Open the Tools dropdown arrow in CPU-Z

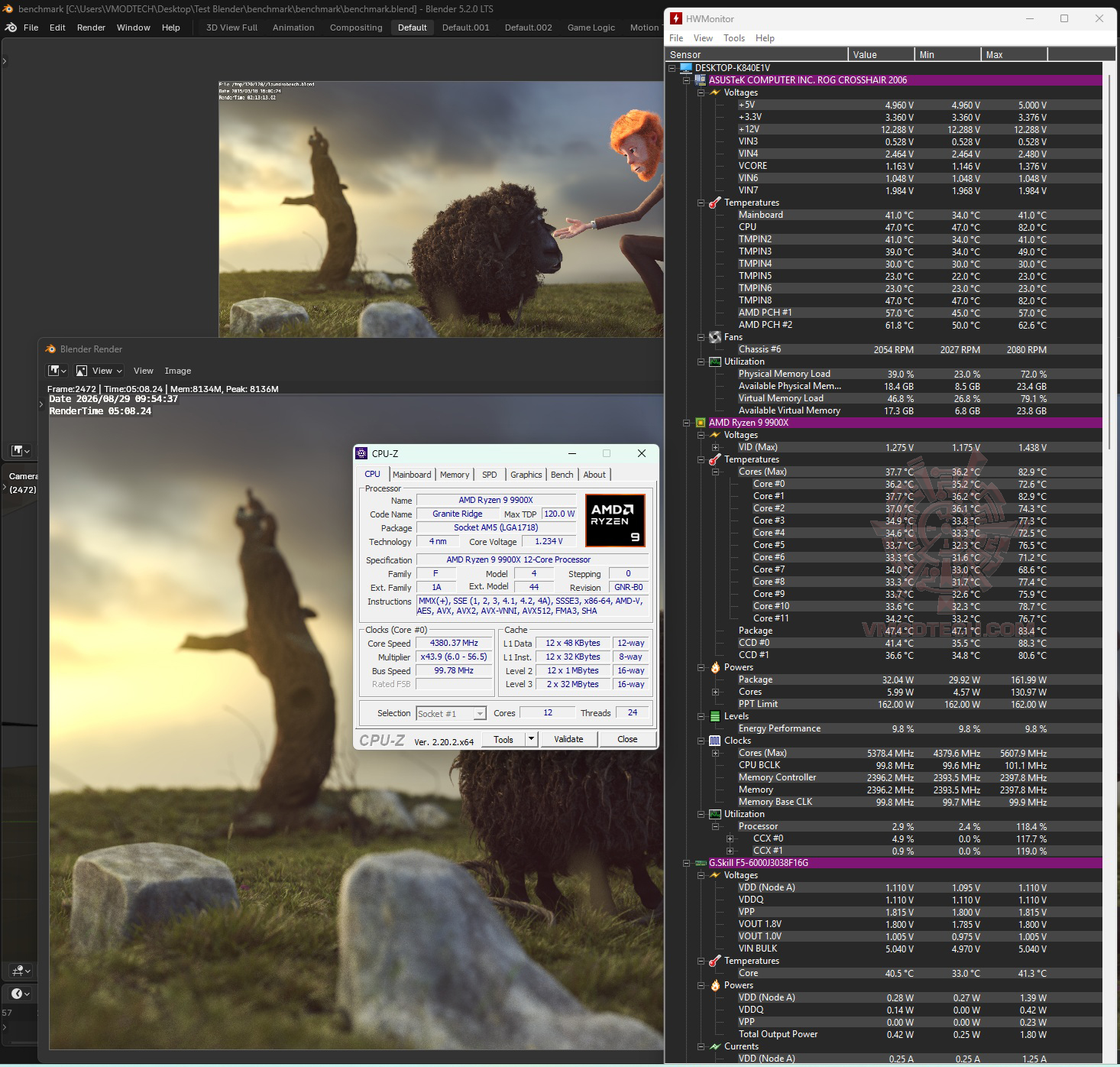coord(532,739)
